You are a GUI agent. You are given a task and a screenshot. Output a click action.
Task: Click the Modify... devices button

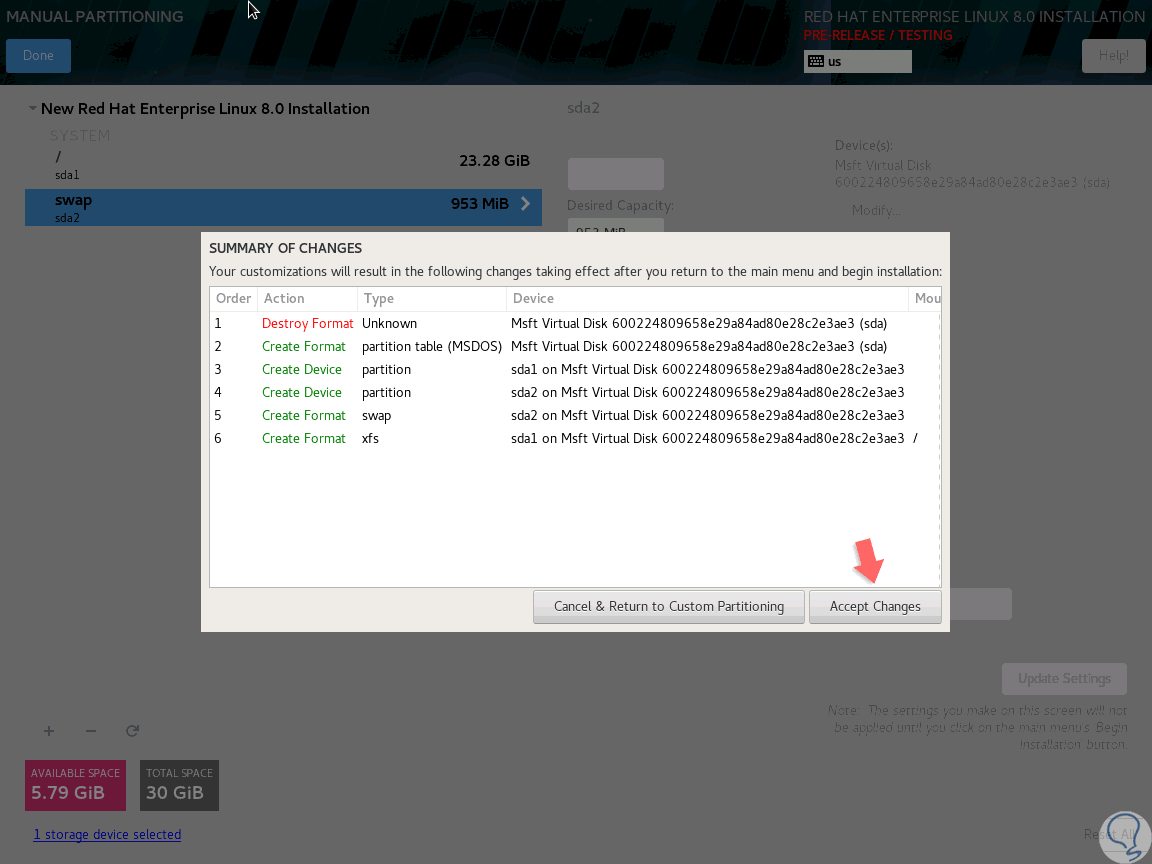click(876, 211)
